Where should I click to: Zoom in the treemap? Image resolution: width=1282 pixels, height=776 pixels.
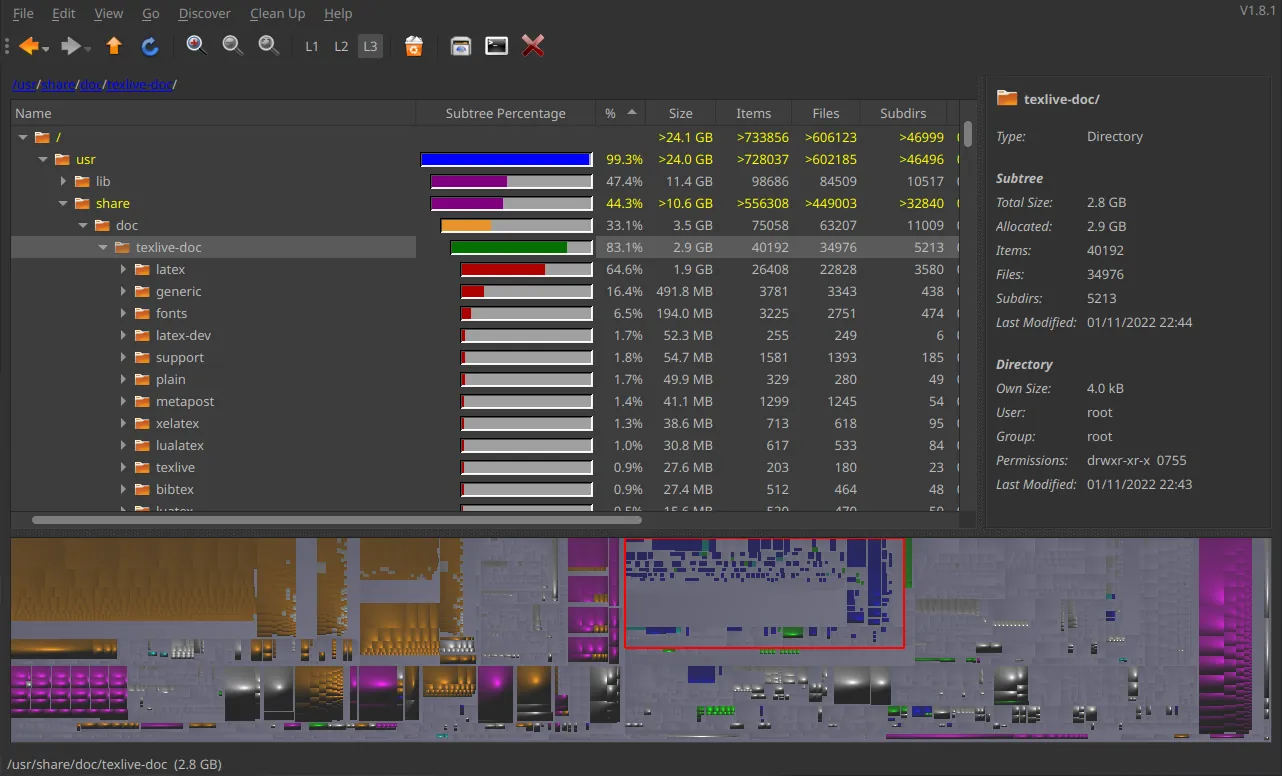click(196, 46)
